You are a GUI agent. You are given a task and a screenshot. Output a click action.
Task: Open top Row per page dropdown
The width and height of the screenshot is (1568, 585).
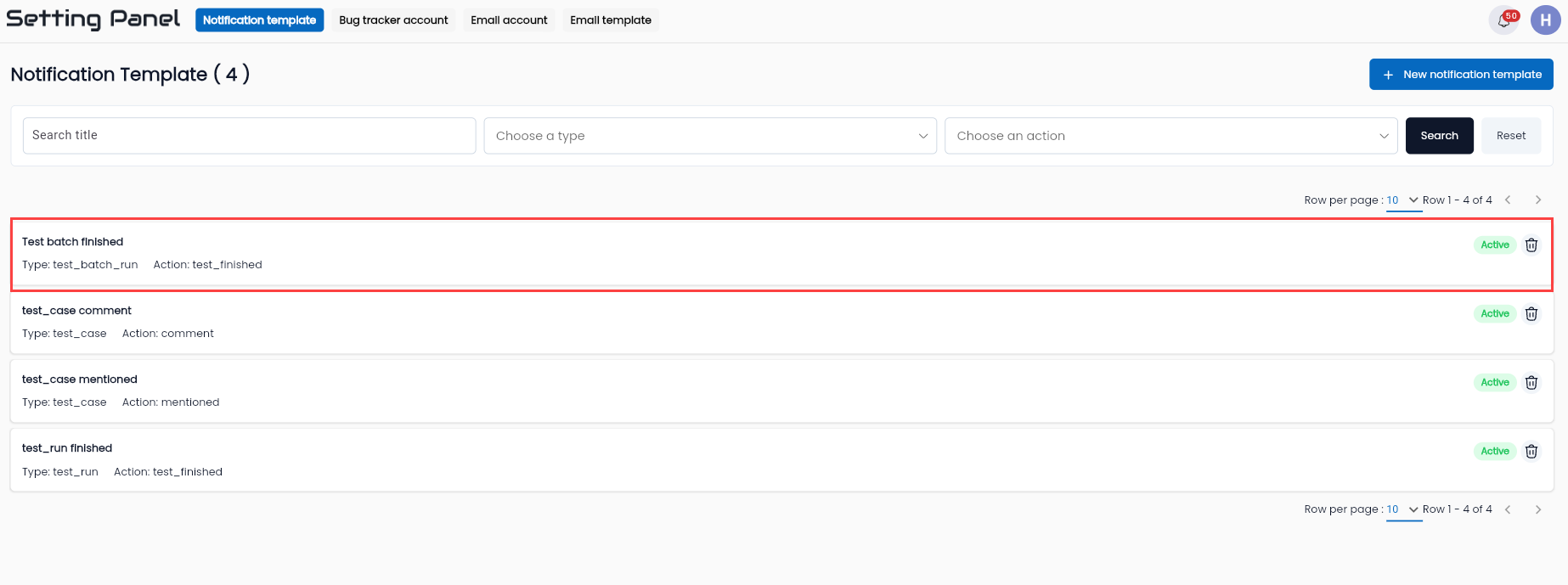click(x=1403, y=201)
